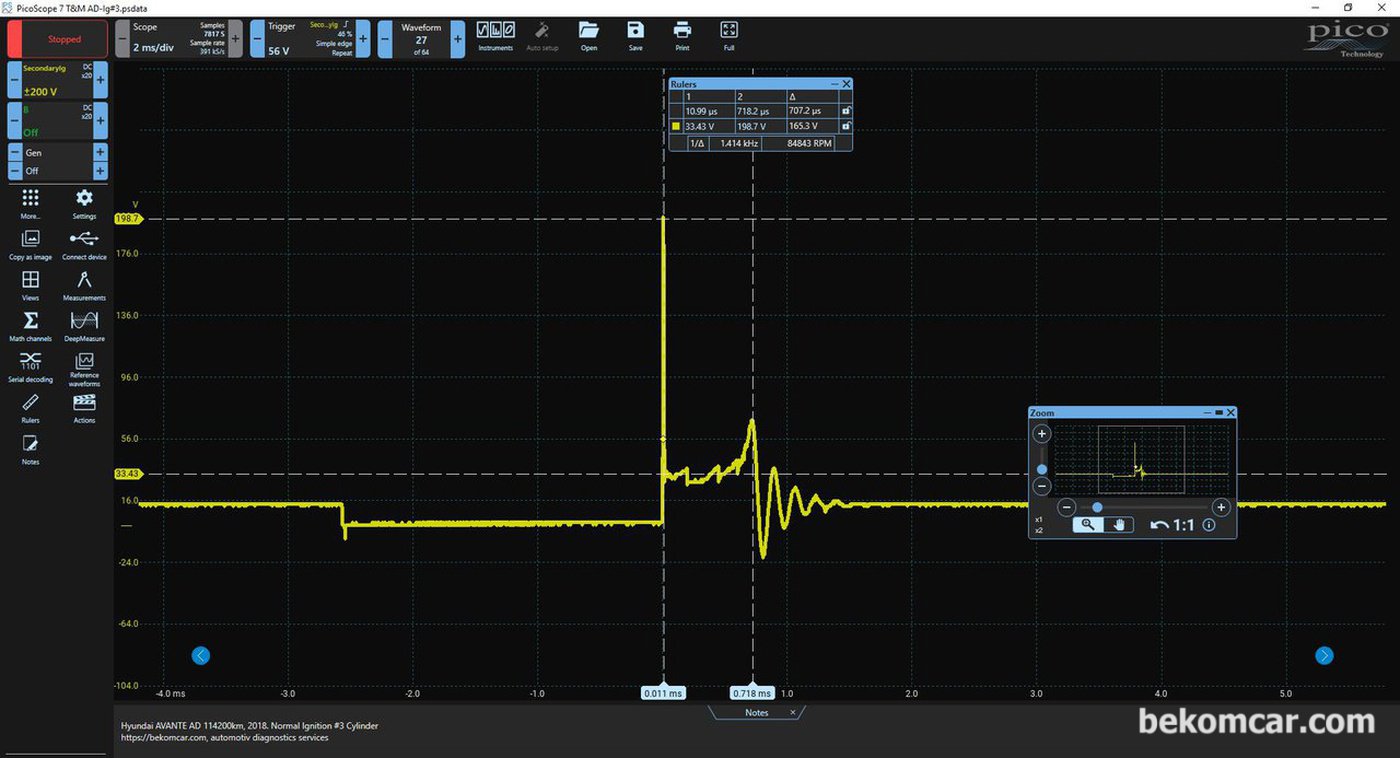Toggle the Stopped capture button
Screen dimensions: 1400x758
(x=58, y=39)
